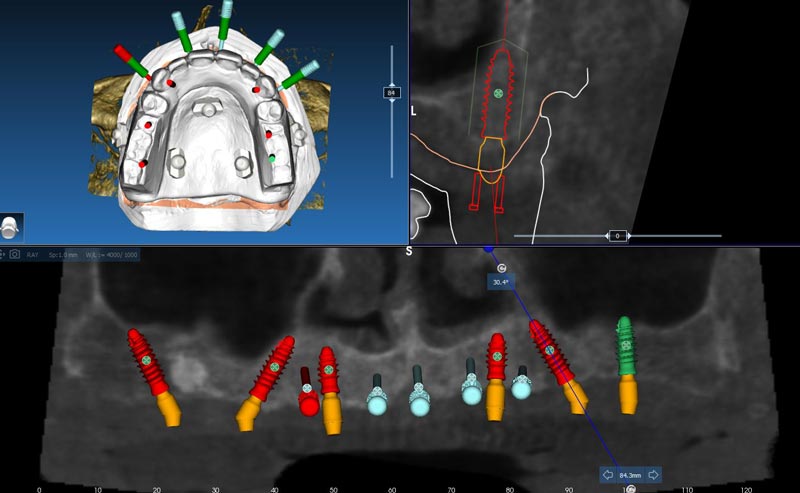
Task: Click the rotation handle above the 30.4° label
Action: 500,268
